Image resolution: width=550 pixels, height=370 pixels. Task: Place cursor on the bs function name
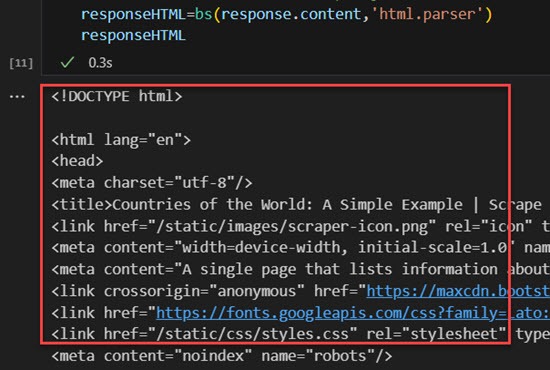203,14
